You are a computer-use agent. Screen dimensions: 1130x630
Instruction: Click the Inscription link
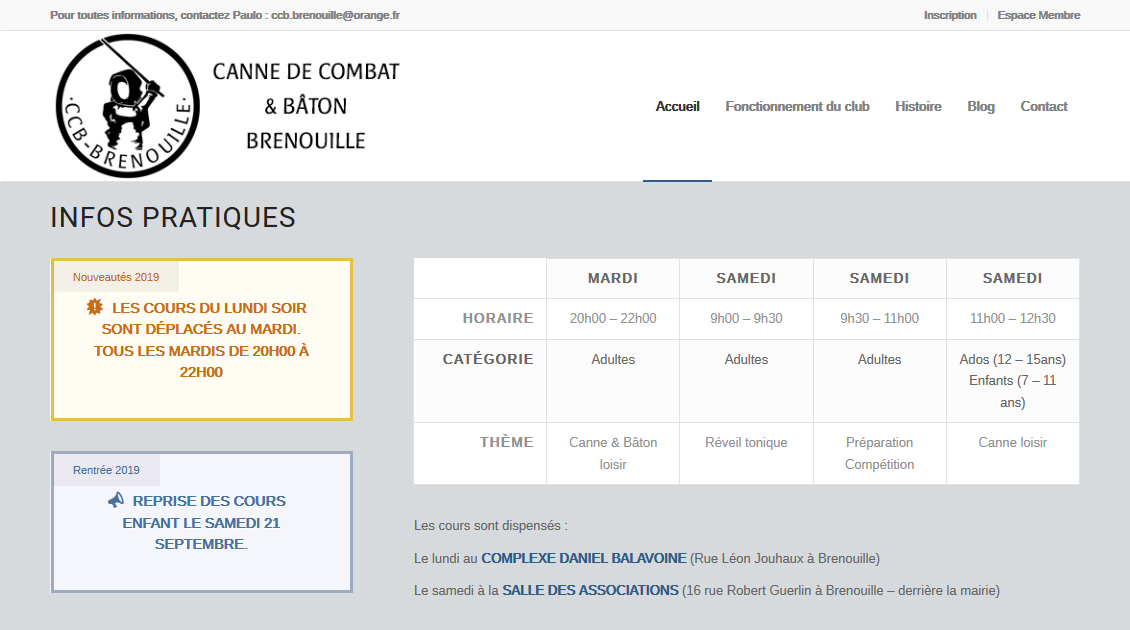pyautogui.click(x=949, y=15)
